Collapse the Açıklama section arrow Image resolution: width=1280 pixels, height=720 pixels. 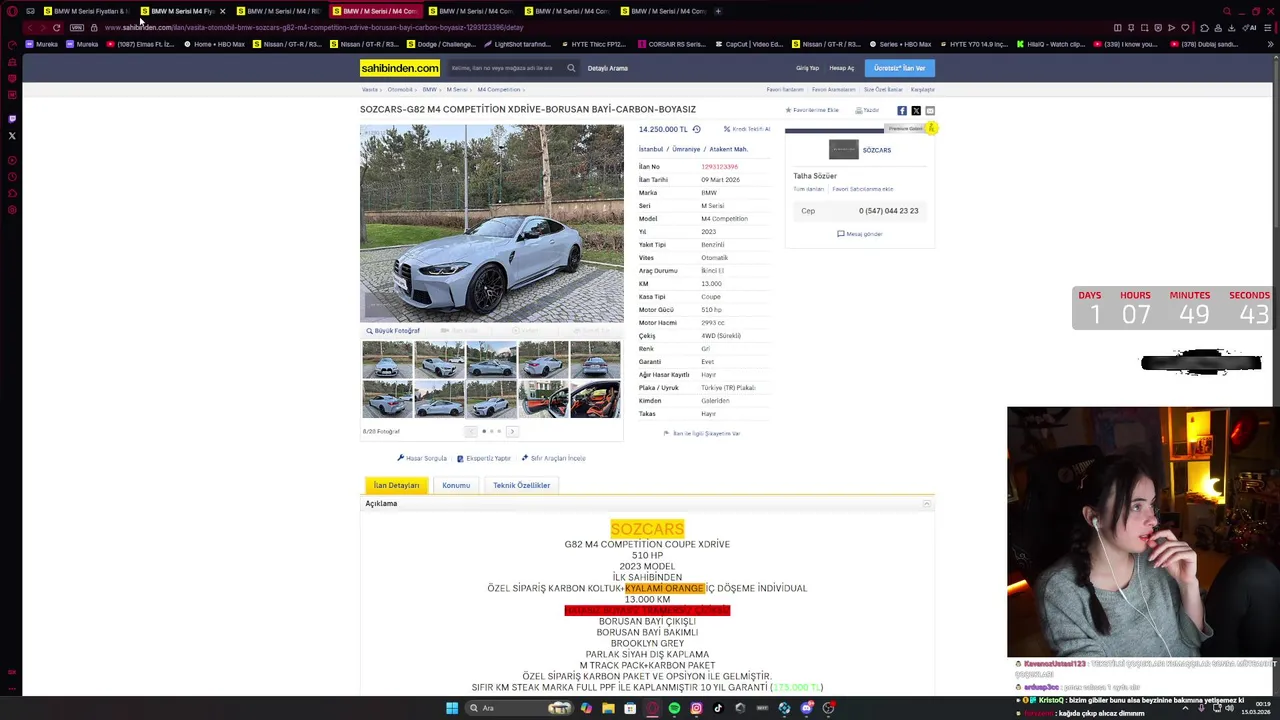pos(927,504)
